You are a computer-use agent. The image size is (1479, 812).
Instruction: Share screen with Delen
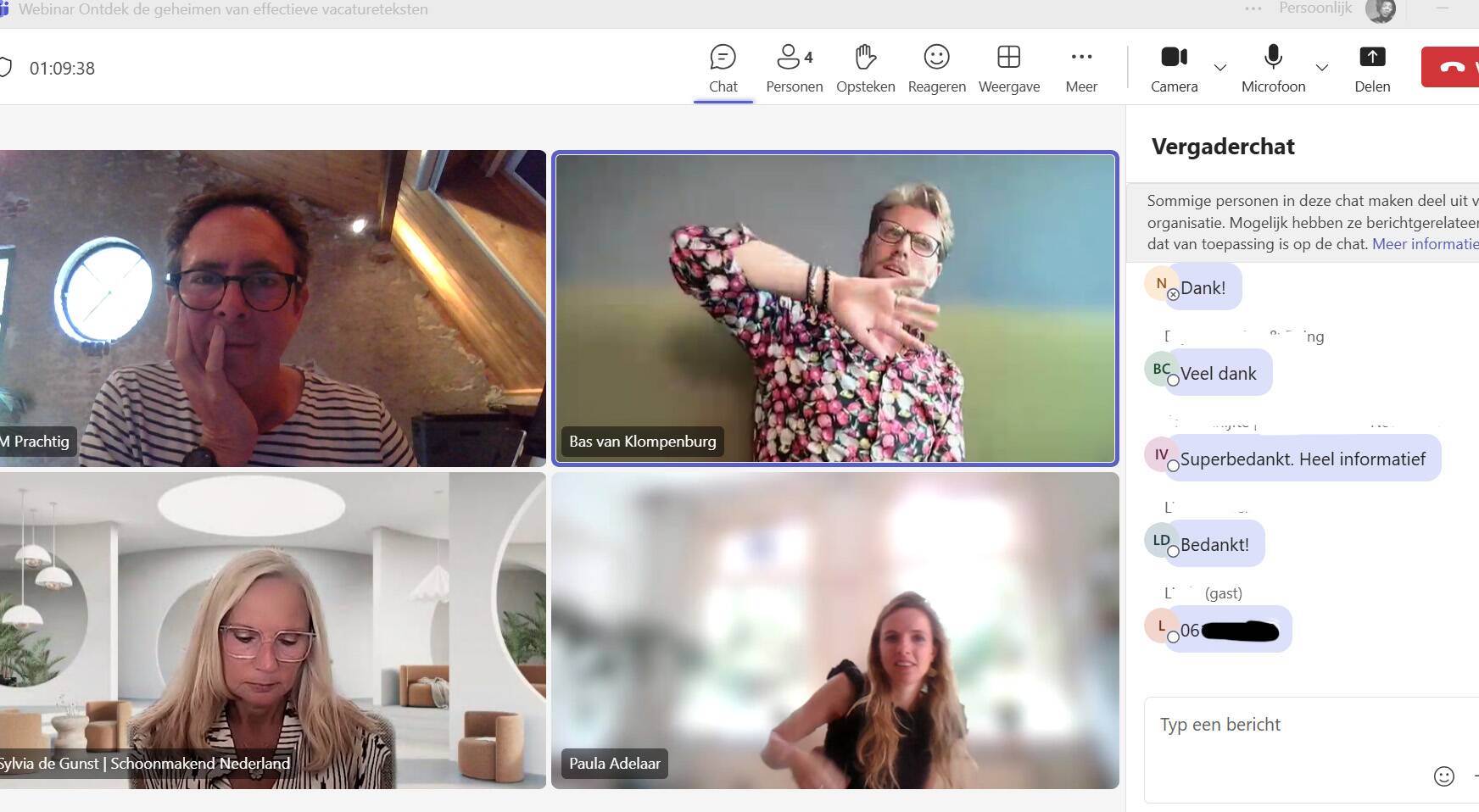pyautogui.click(x=1371, y=68)
